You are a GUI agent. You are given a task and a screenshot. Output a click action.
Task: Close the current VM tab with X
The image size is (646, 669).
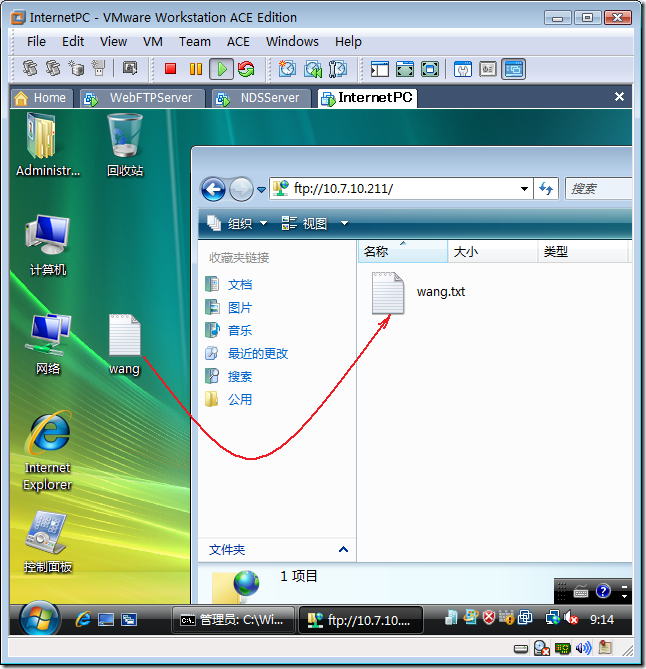click(619, 97)
